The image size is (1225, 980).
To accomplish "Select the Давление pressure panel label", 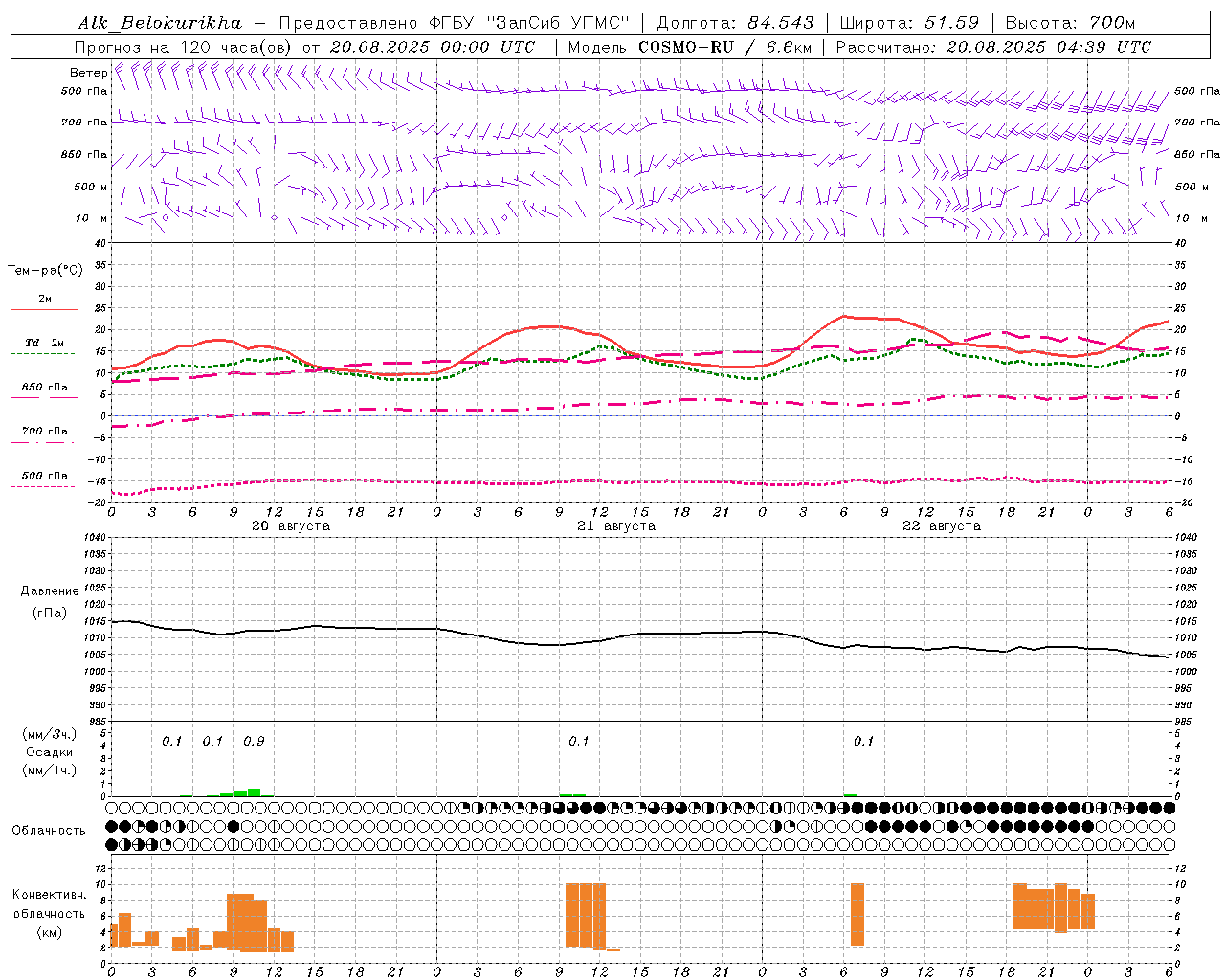I will pos(50,591).
